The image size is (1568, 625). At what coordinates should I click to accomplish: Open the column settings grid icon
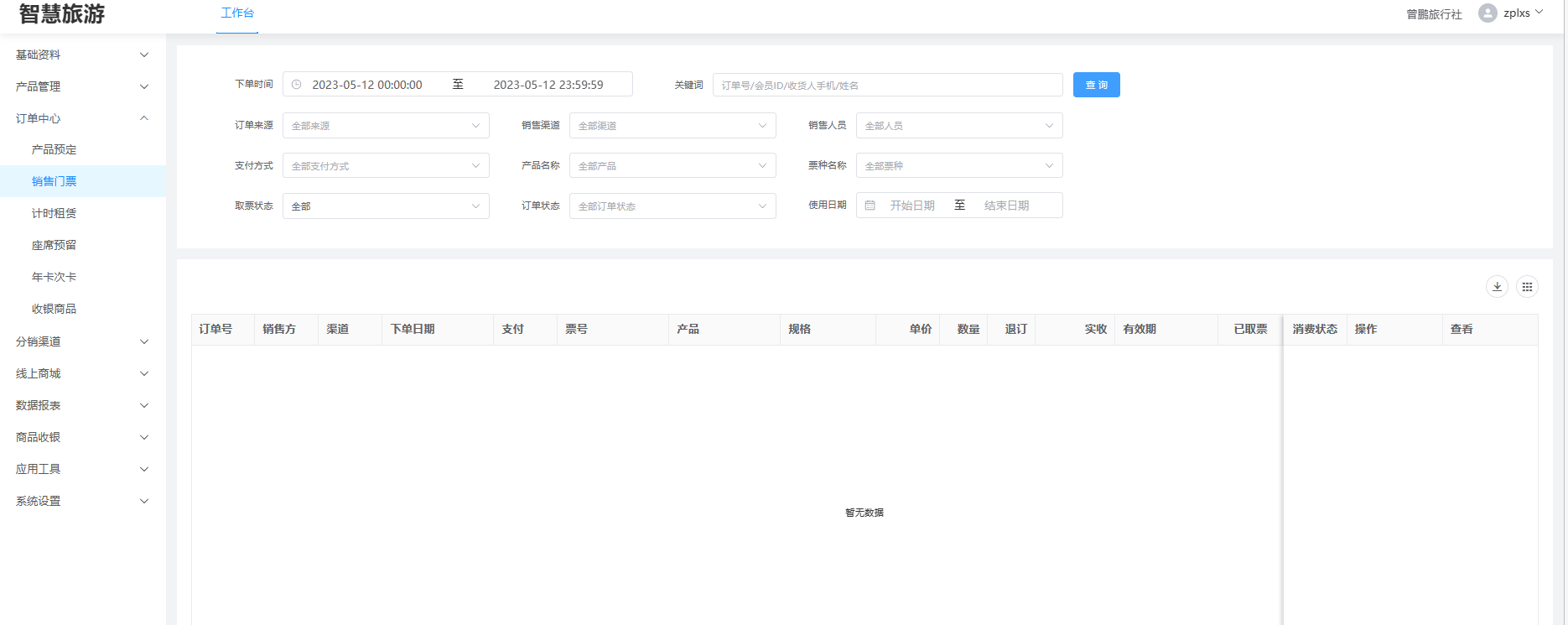click(x=1527, y=287)
